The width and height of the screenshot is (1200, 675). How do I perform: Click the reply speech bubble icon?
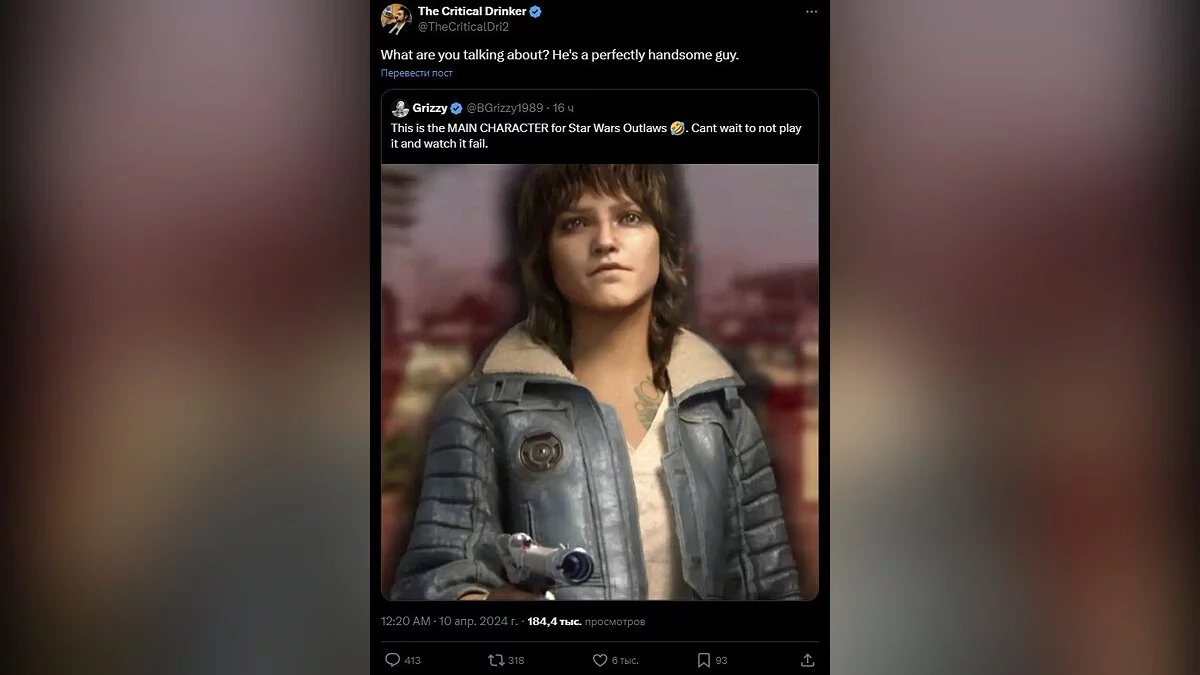tap(393, 660)
